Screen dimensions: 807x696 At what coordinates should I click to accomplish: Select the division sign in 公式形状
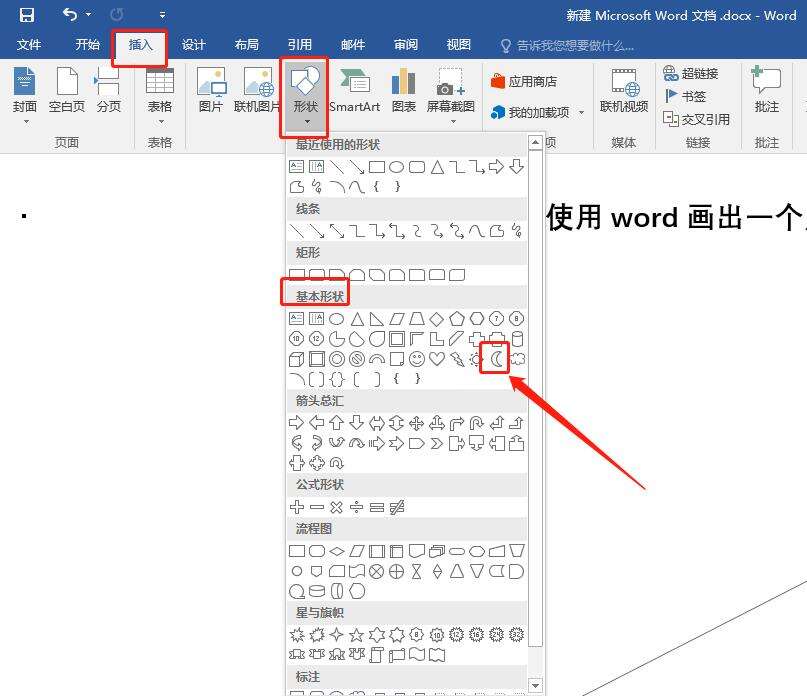click(x=356, y=507)
